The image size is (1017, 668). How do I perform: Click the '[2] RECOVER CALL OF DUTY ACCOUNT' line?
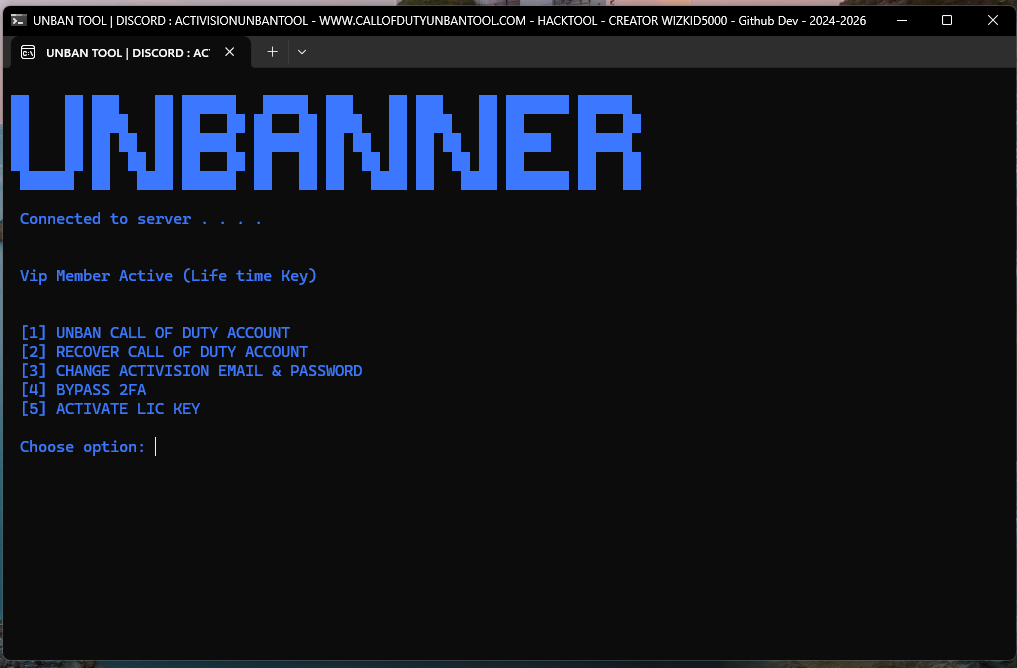point(164,352)
